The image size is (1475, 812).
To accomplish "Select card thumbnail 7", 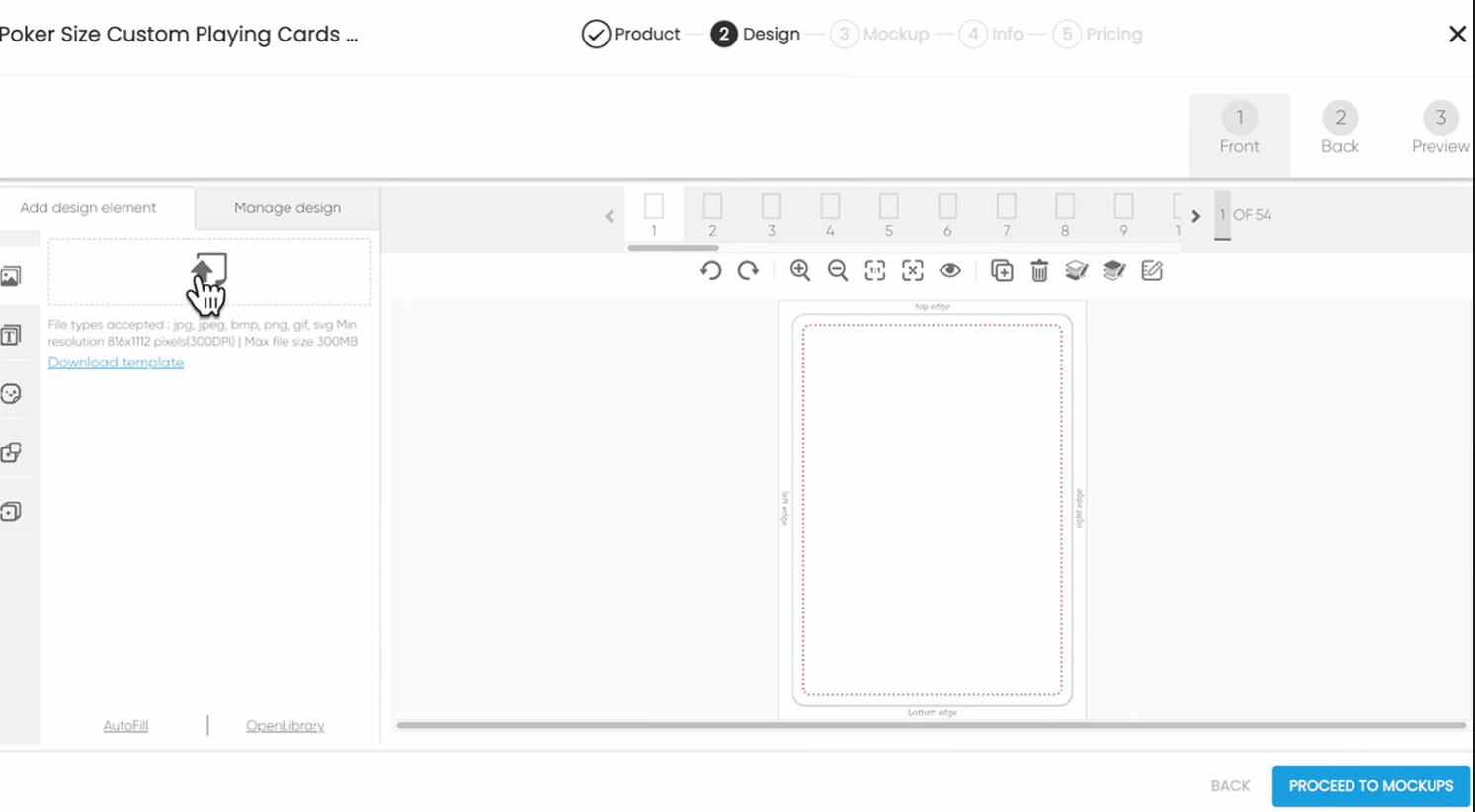I will point(1007,214).
